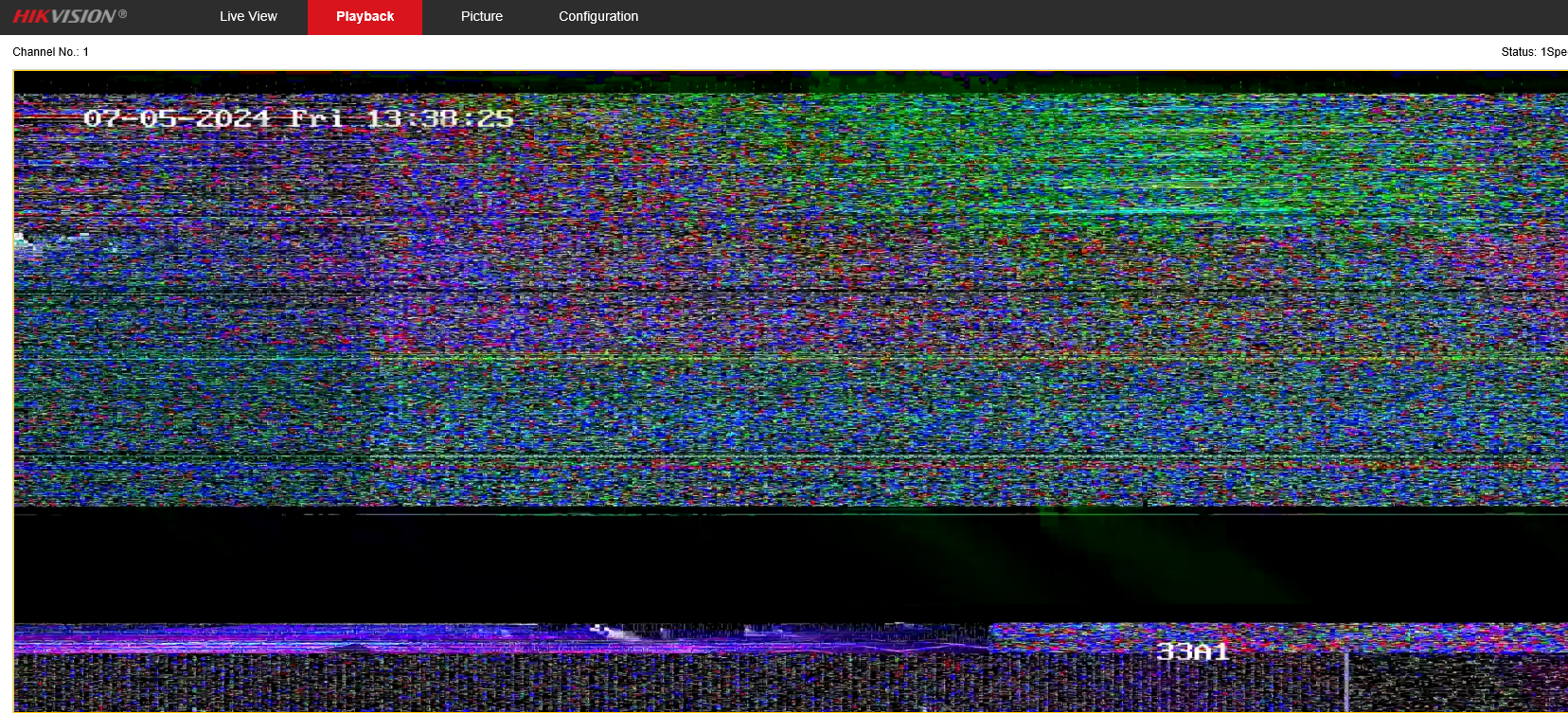Click the Hikvision logo
Screen dimensions: 1568x713
coord(69,16)
